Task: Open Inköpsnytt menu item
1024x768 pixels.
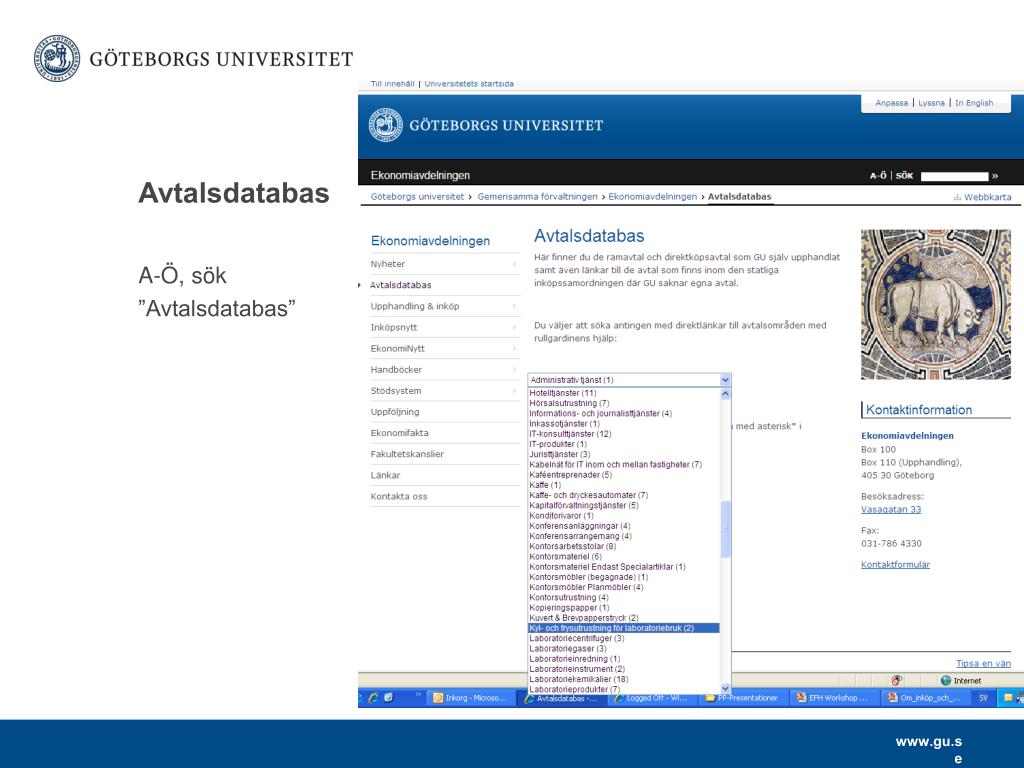Action: click(x=394, y=327)
